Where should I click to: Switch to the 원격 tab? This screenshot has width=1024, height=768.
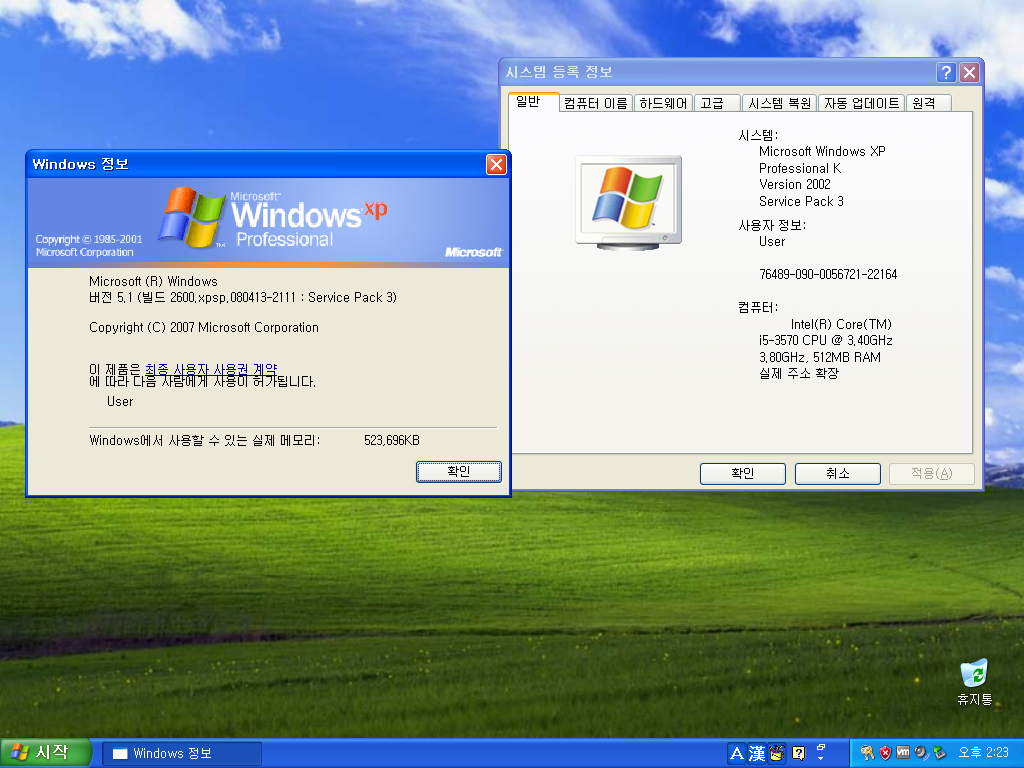[x=928, y=103]
